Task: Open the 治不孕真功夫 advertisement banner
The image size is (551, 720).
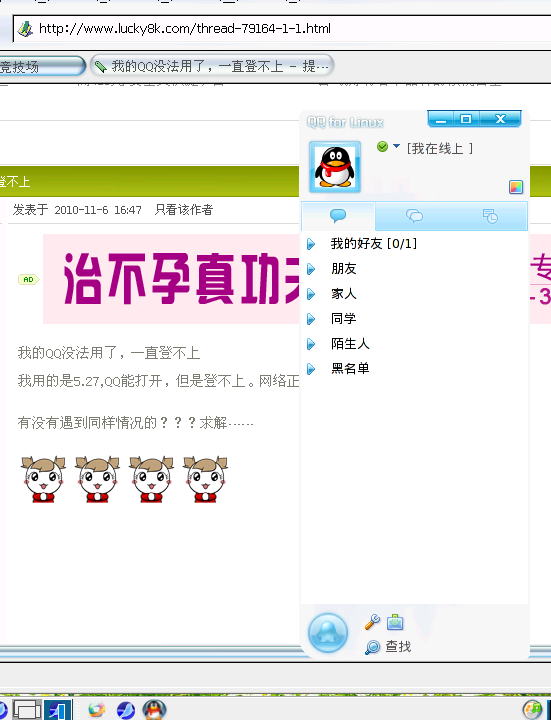Action: click(x=171, y=279)
